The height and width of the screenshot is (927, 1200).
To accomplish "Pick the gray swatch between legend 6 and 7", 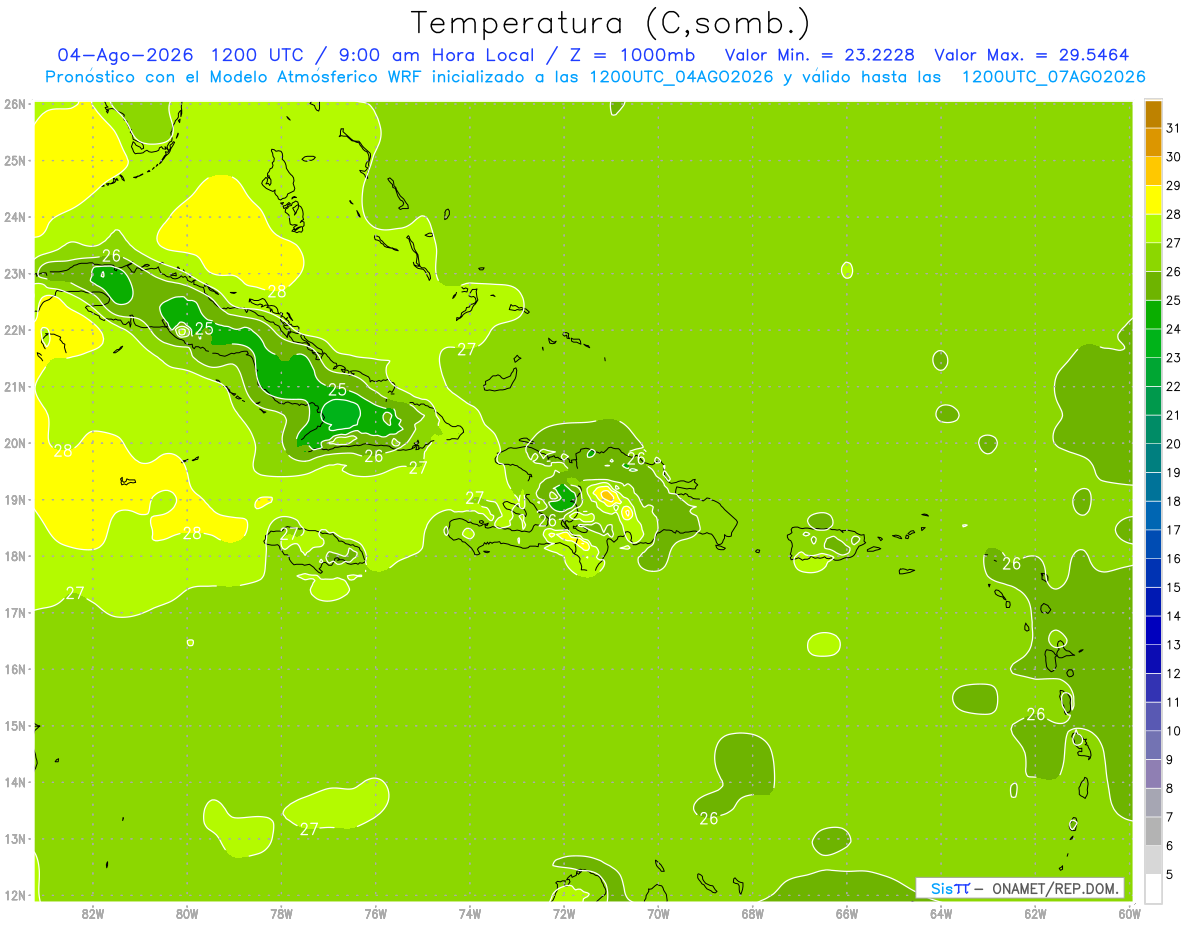I will pyautogui.click(x=1153, y=831).
